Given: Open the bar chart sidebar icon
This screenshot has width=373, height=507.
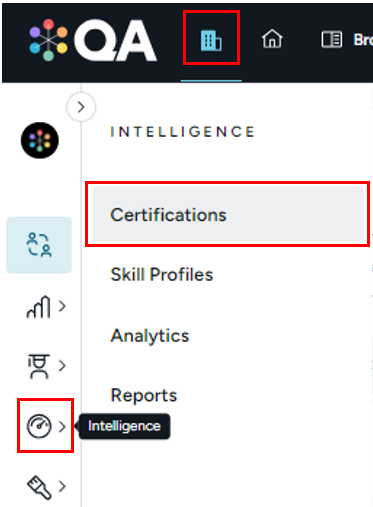Looking at the screenshot, I should [x=39, y=307].
